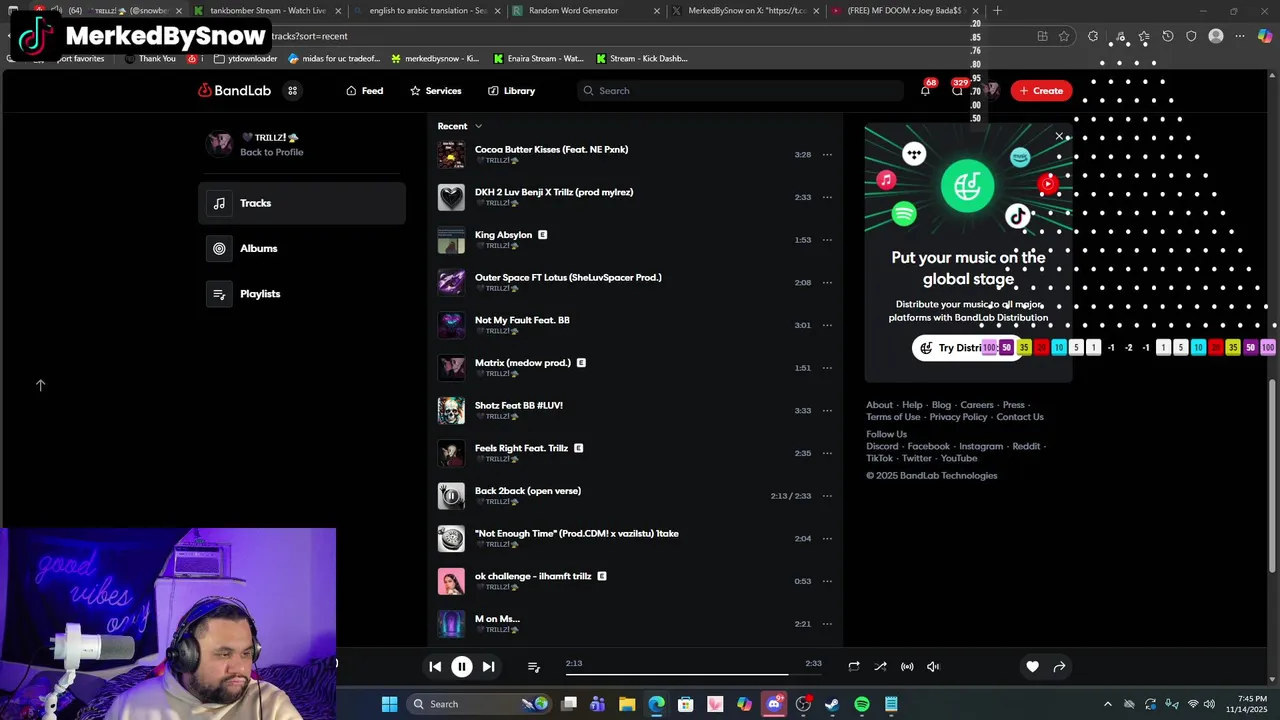Screen dimensions: 1280x720
Task: Share the current track
Action: click(x=1059, y=667)
